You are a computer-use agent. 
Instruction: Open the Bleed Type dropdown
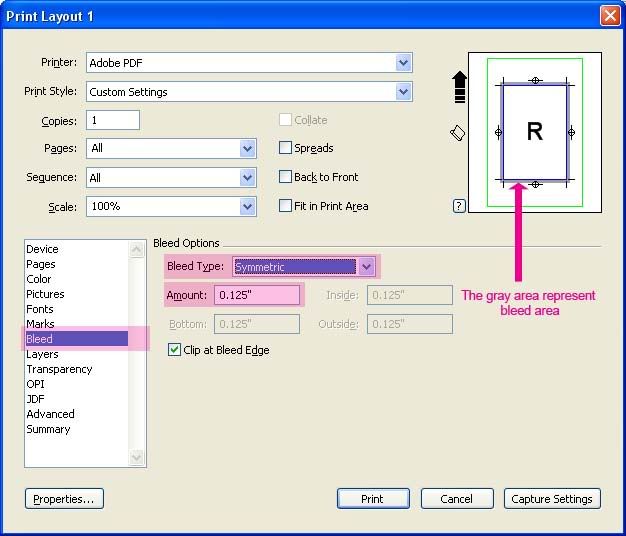click(367, 267)
